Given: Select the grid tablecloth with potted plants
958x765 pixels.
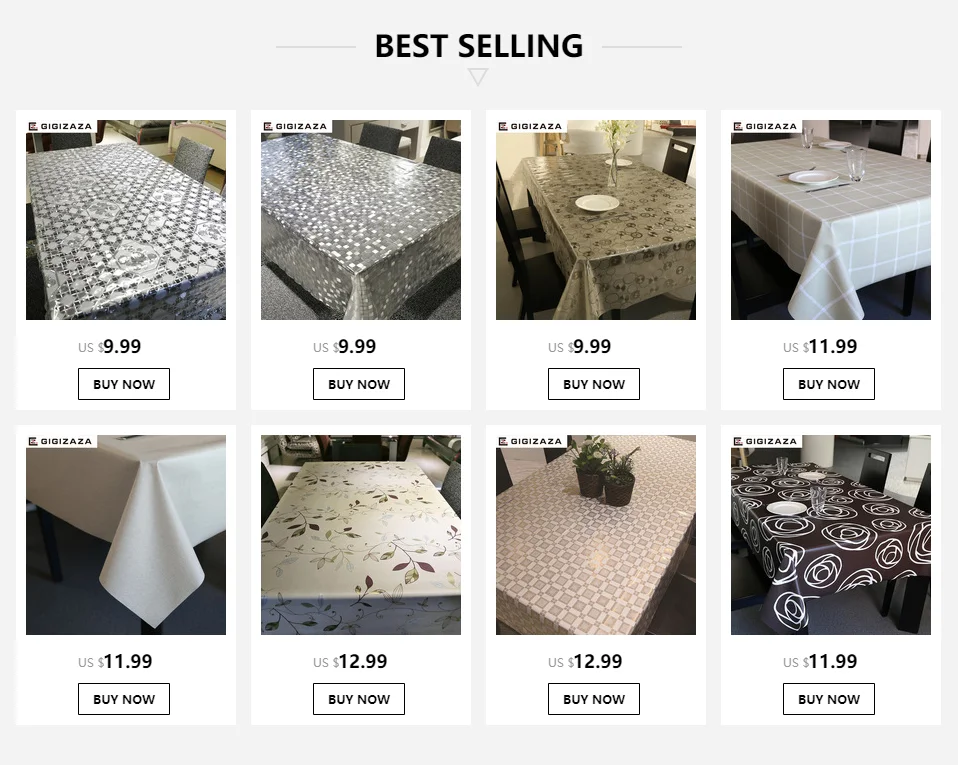Looking at the screenshot, I should (596, 535).
